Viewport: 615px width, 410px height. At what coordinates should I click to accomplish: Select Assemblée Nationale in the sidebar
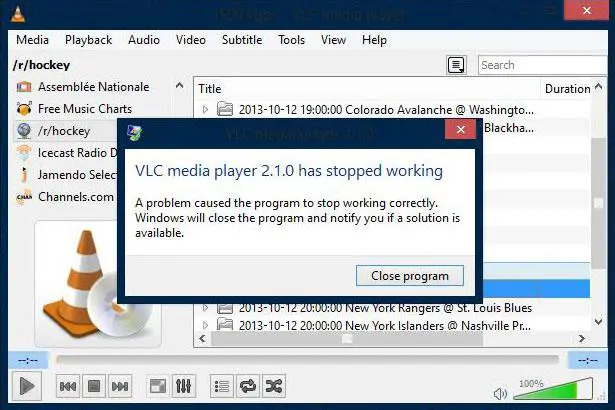93,87
